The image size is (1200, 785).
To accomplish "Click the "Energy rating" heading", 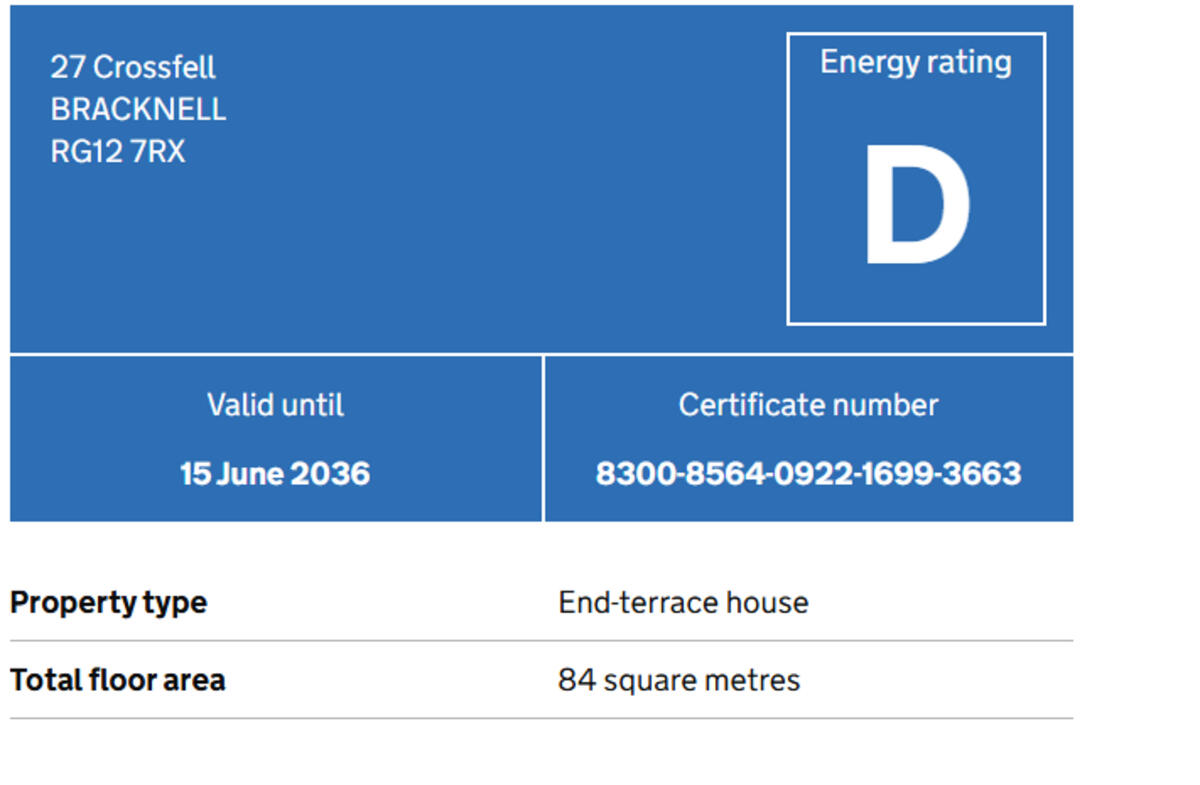I will point(916,63).
